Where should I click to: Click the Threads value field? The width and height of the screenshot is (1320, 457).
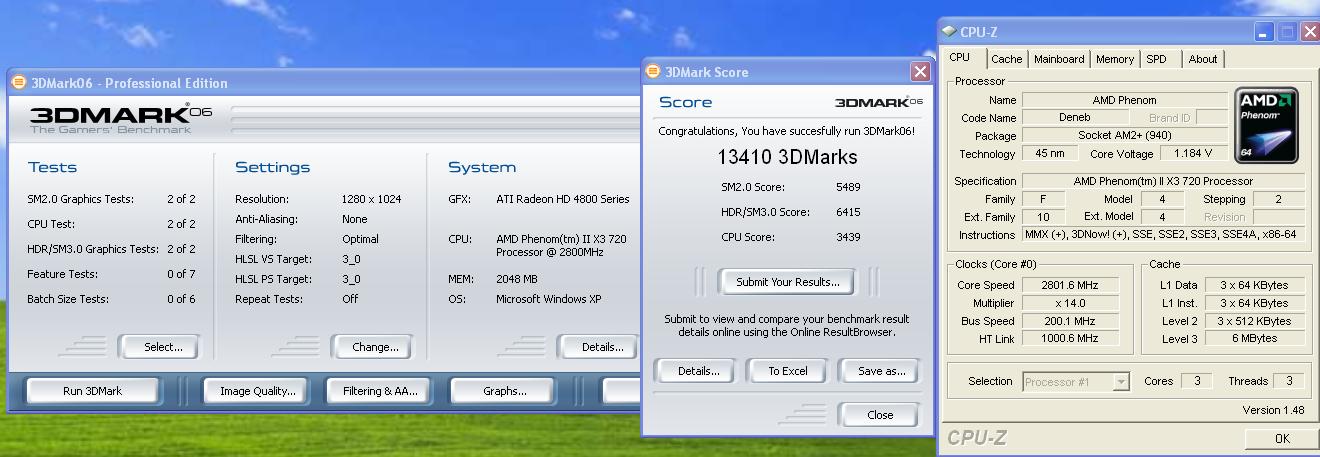(x=1288, y=381)
